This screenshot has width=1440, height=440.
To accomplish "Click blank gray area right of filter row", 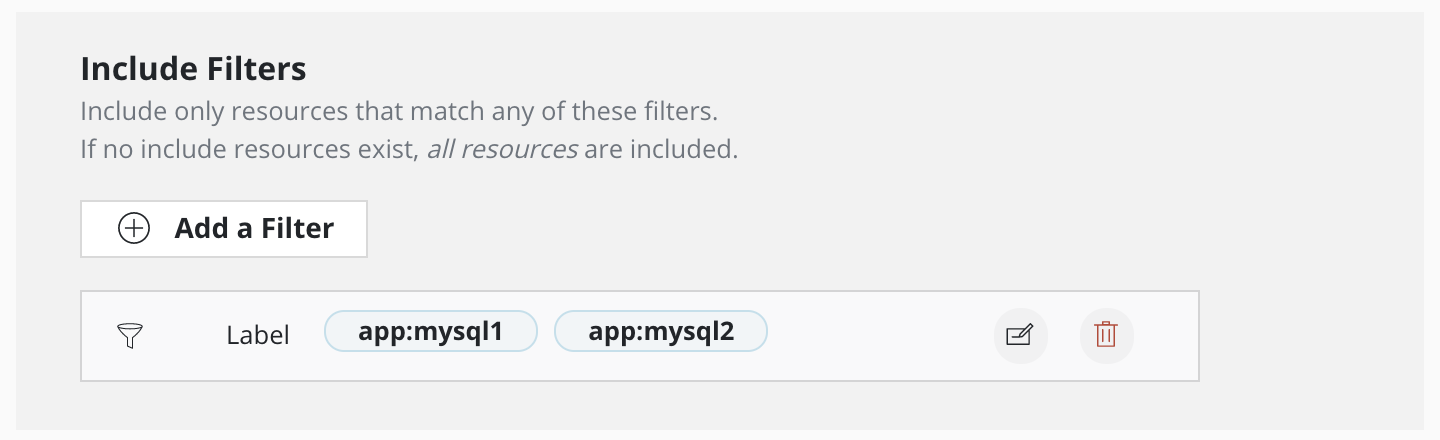I will (x=1310, y=336).
